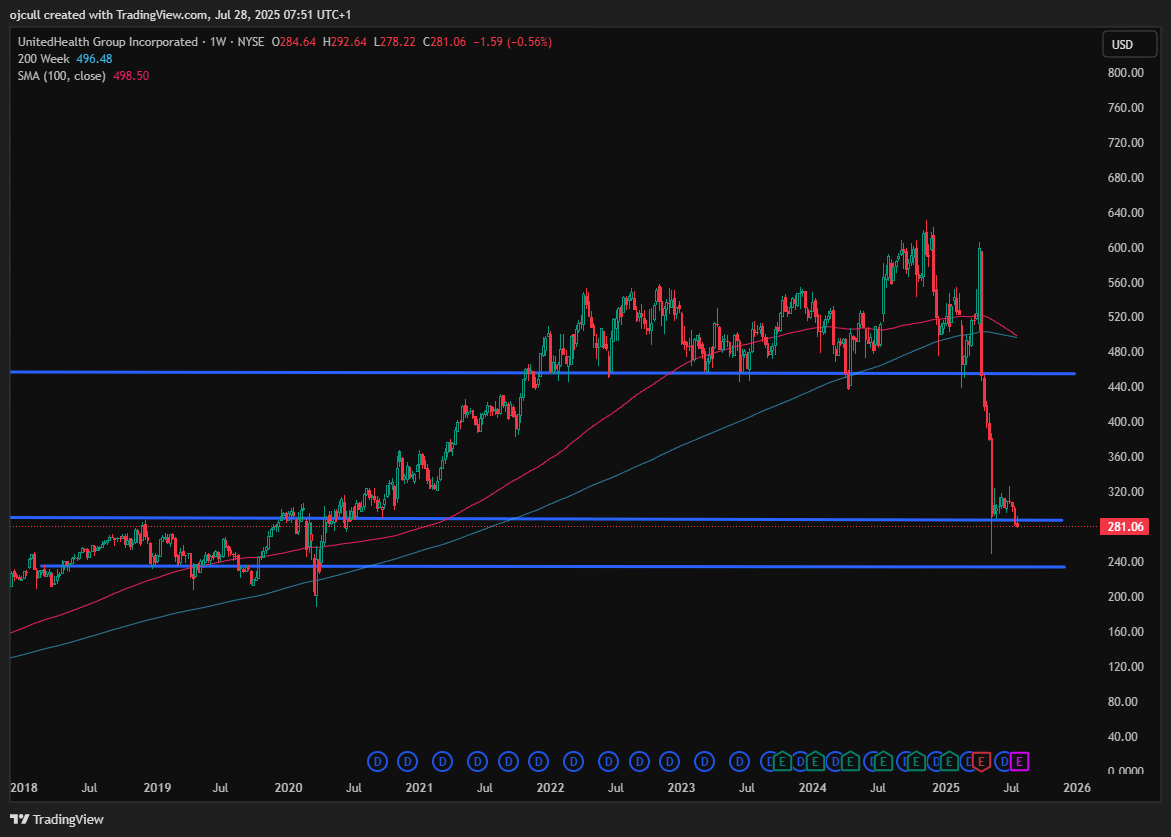Click the magenta upcoming earnings marker

click(x=1019, y=762)
